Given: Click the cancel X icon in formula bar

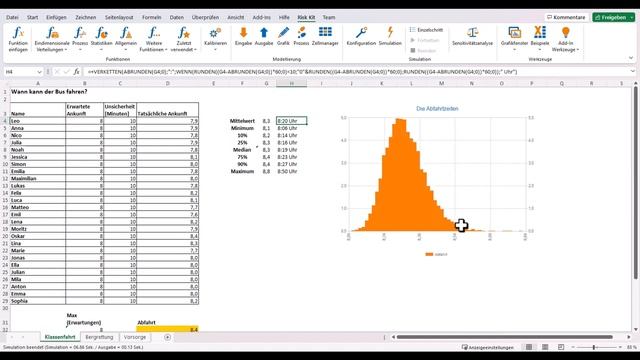Looking at the screenshot, I should (57, 71).
